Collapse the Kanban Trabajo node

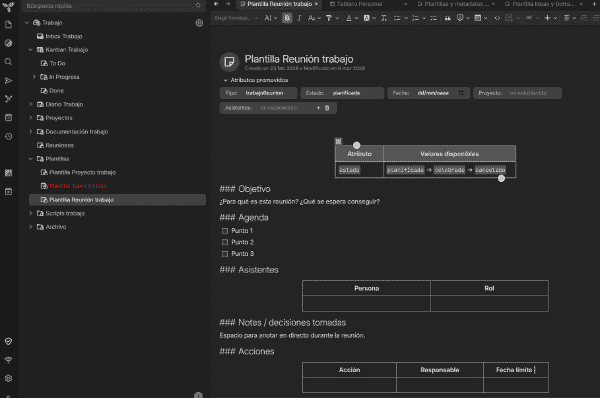tap(31, 50)
